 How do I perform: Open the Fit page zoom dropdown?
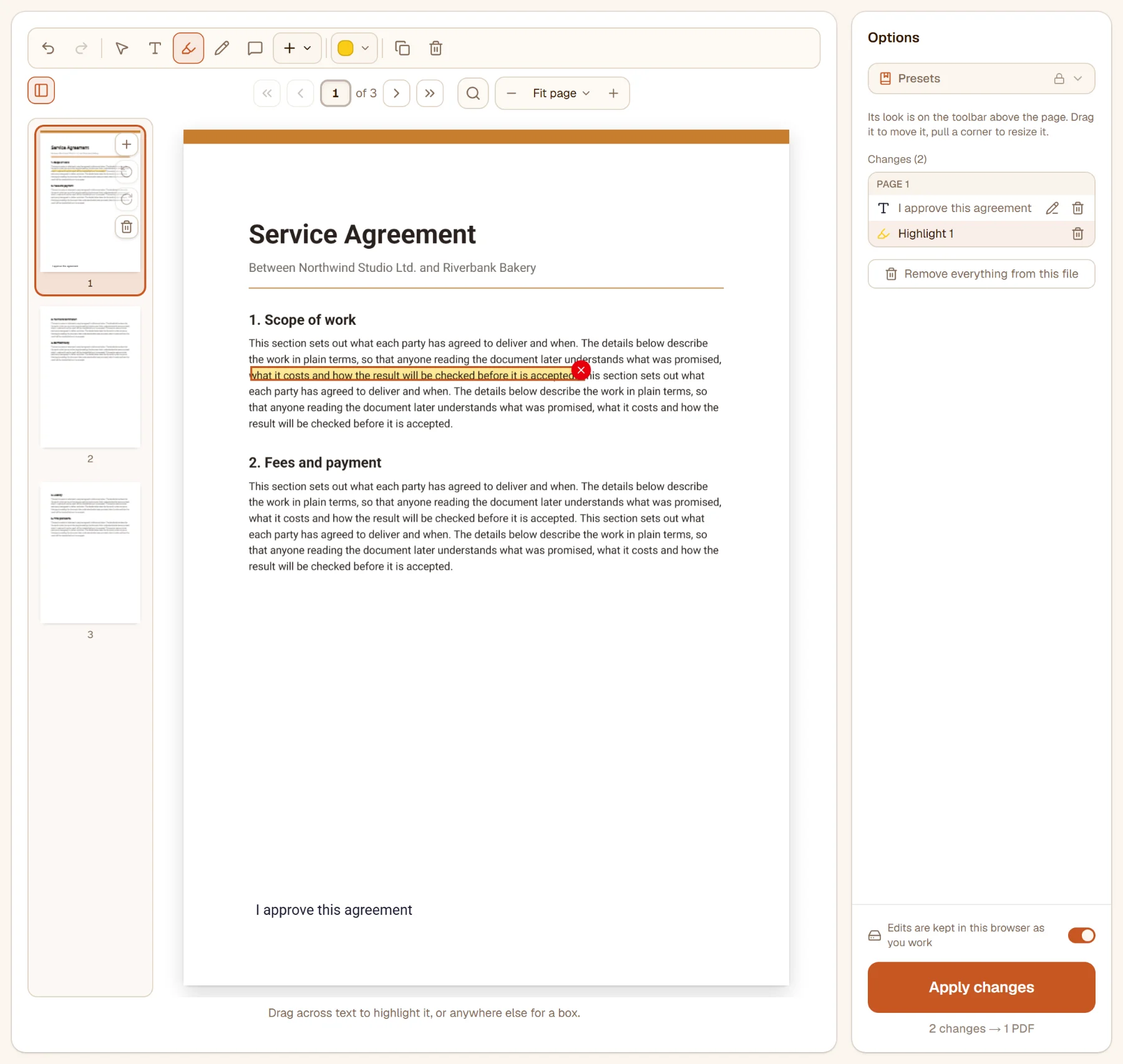[561, 93]
